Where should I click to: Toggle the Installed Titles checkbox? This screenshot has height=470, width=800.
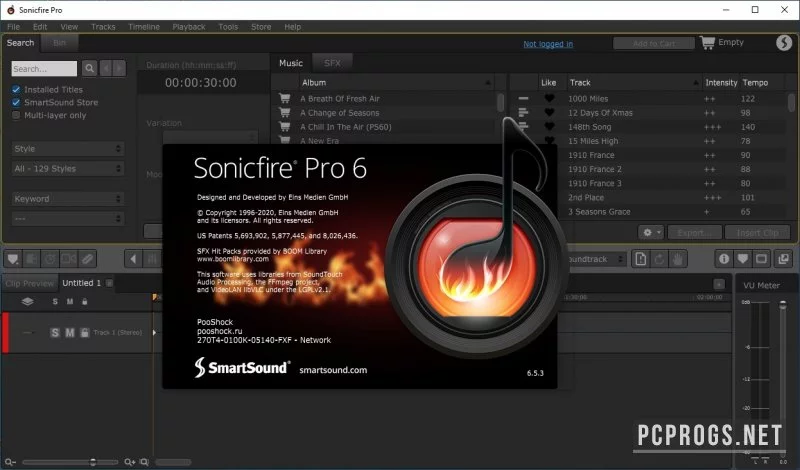click(16, 89)
